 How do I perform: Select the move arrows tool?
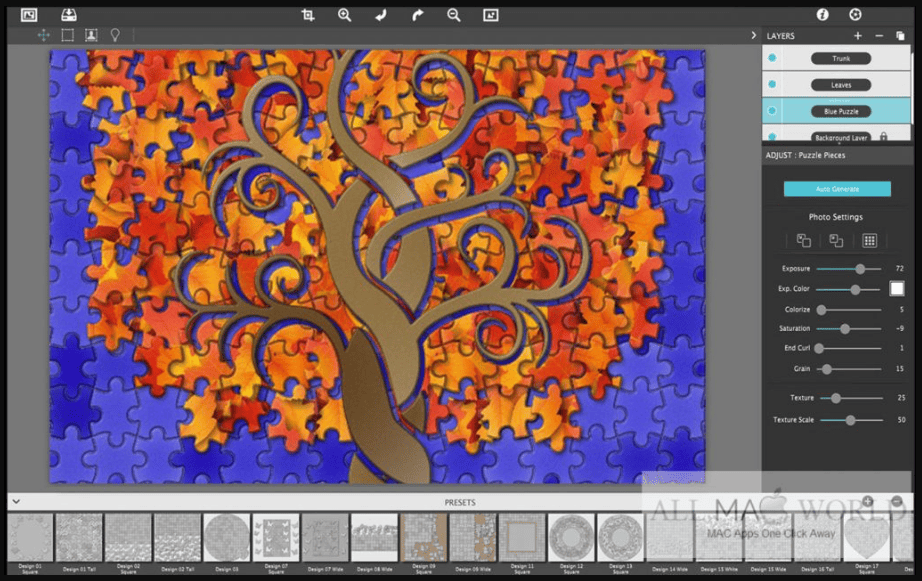pyautogui.click(x=44, y=35)
